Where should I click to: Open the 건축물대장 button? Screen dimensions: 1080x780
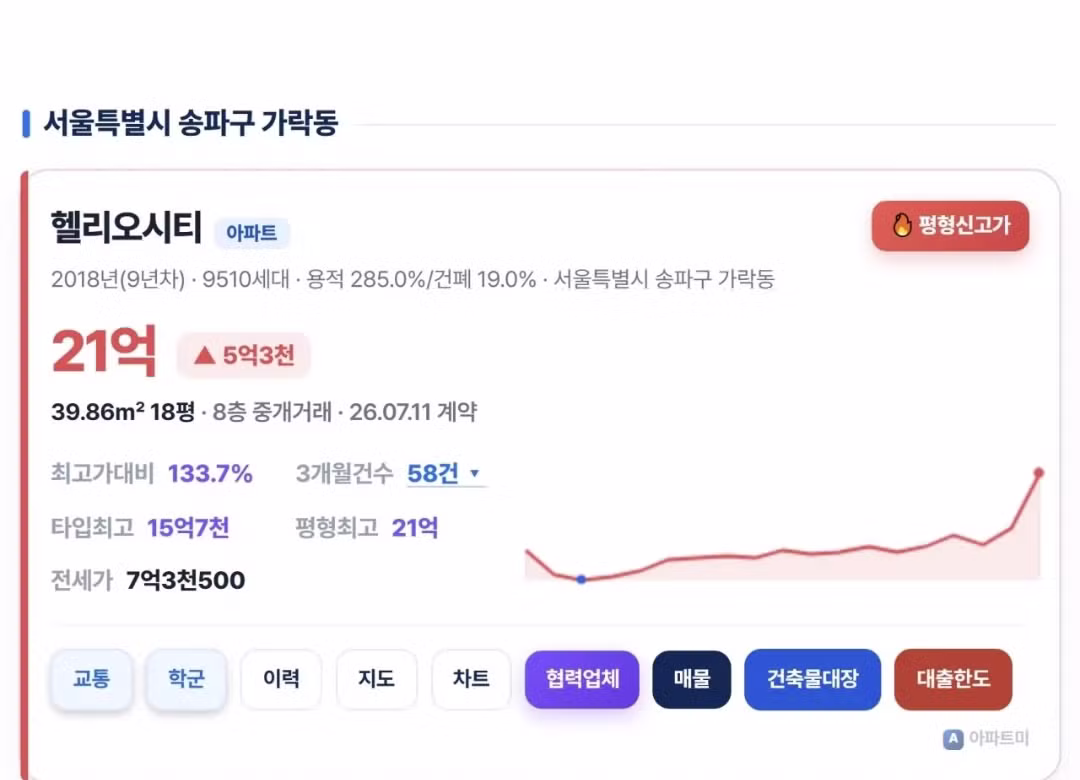click(x=813, y=679)
